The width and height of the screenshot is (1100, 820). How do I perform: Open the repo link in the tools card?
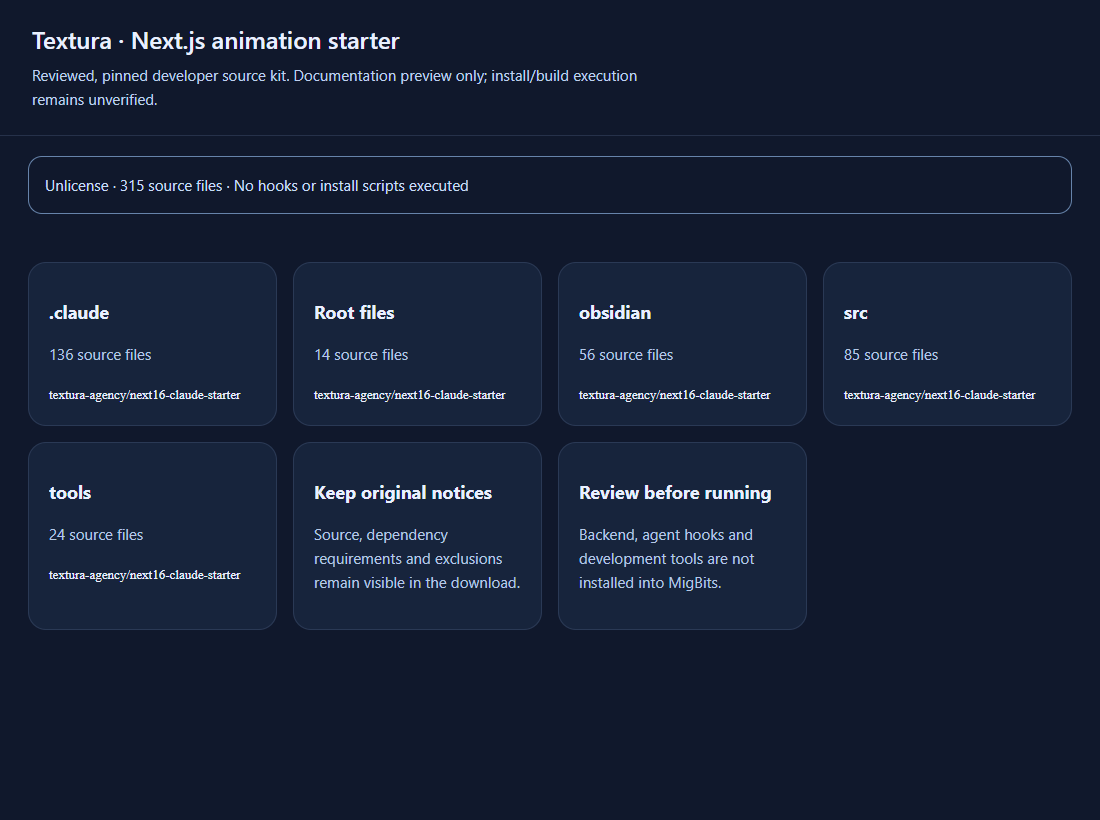[145, 574]
